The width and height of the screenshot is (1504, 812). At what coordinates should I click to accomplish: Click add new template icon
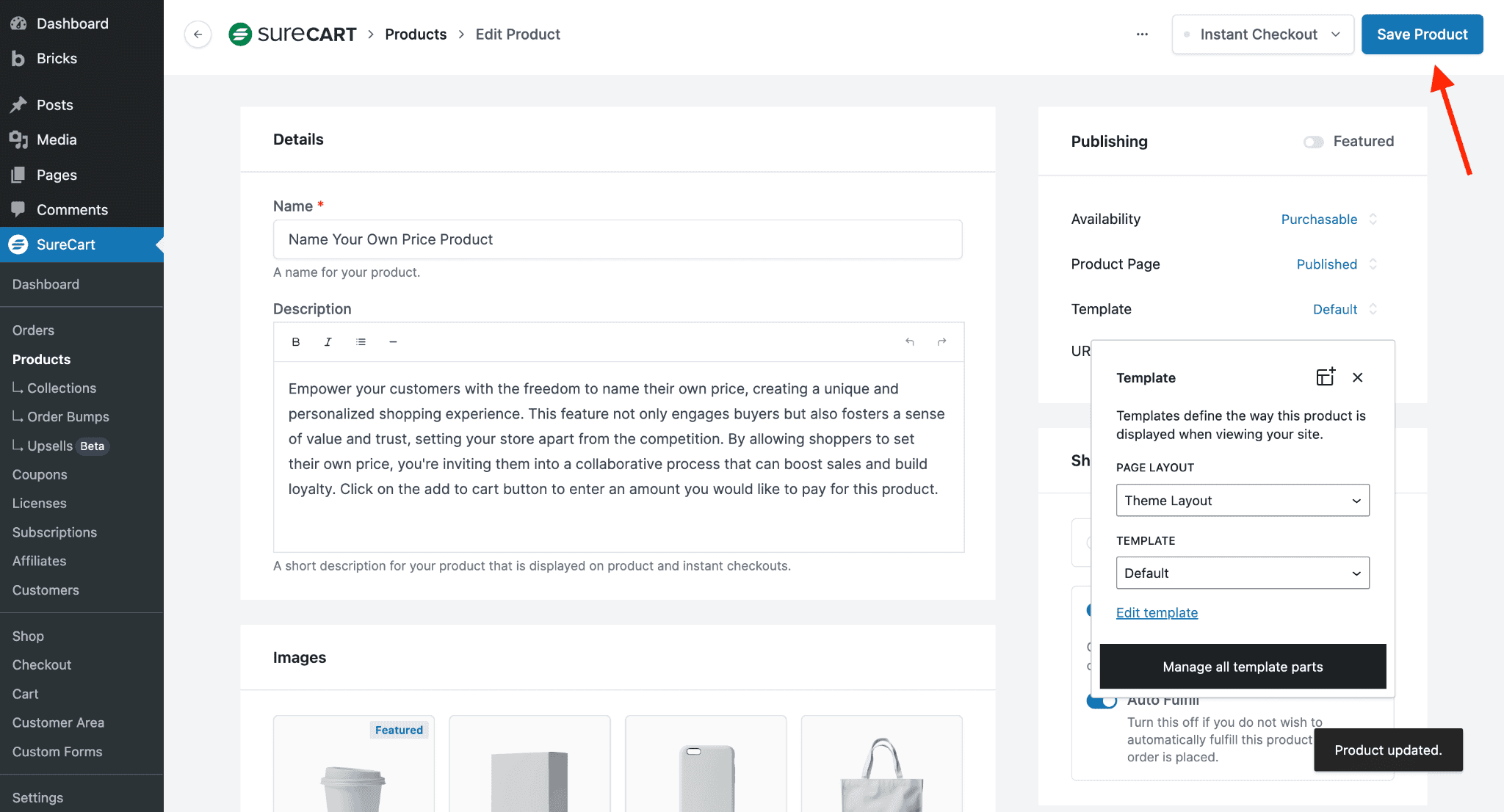click(x=1325, y=377)
